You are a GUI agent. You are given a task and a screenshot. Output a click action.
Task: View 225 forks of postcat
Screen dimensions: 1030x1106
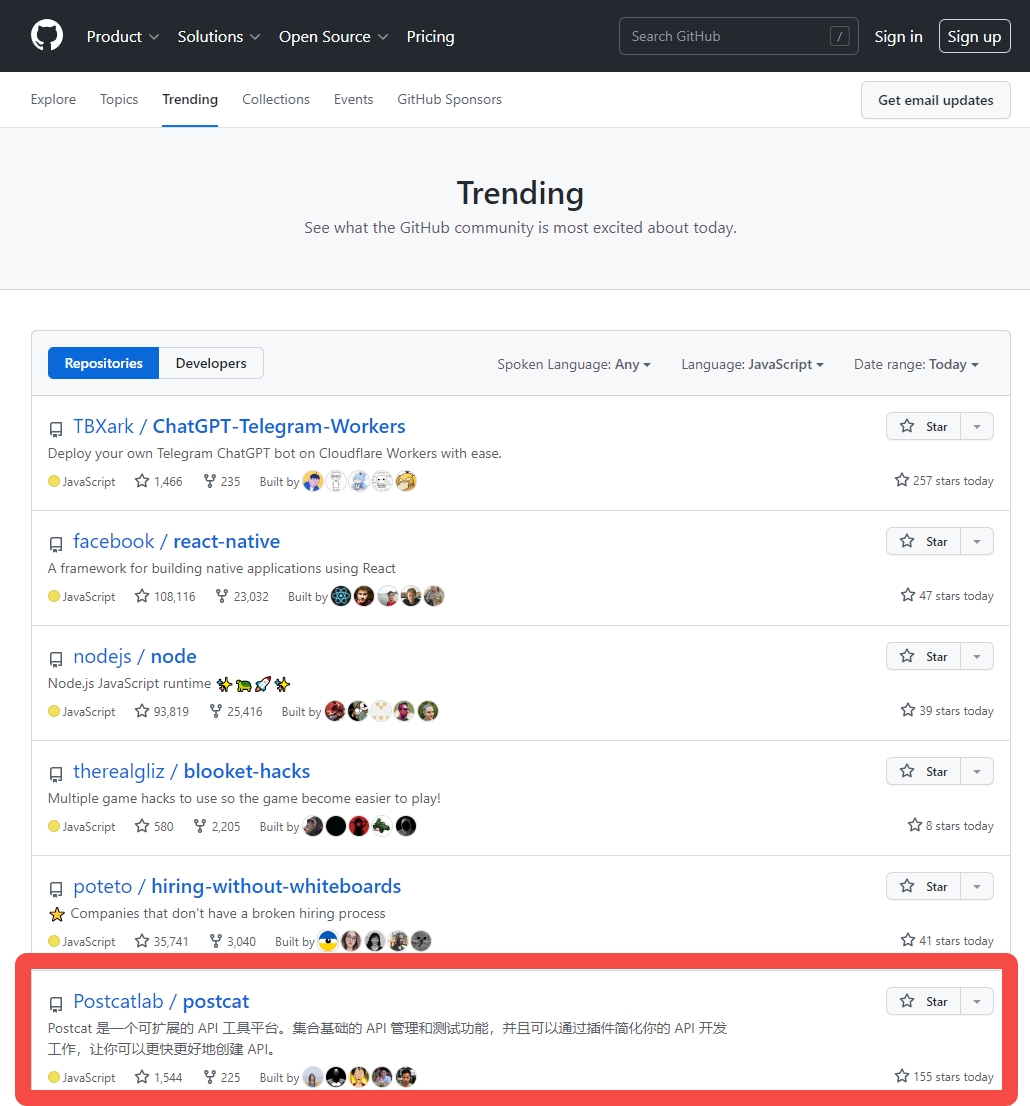click(222, 1078)
